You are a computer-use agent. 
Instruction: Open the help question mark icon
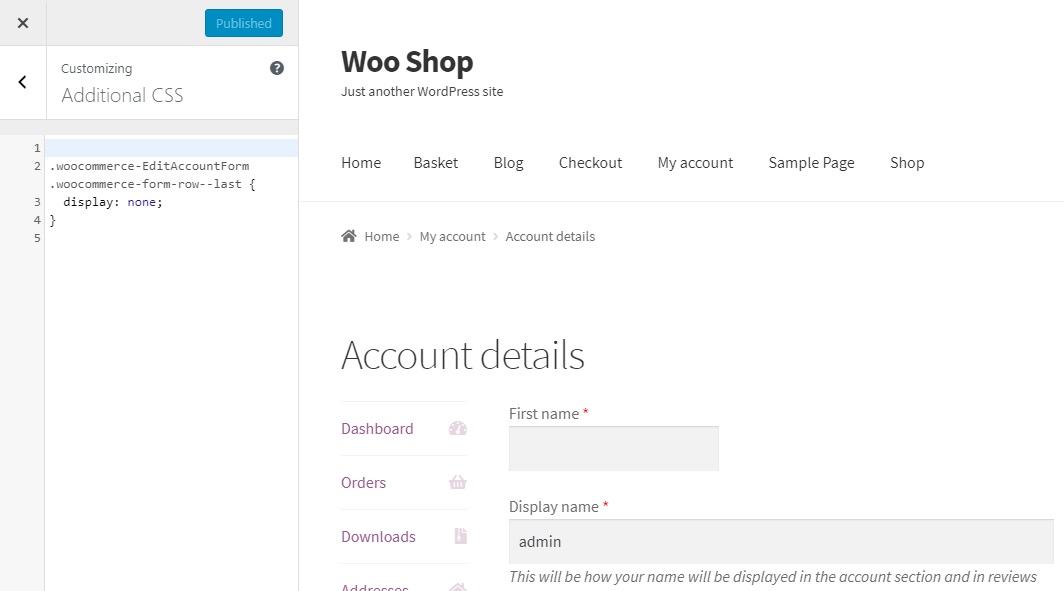pyautogui.click(x=277, y=68)
